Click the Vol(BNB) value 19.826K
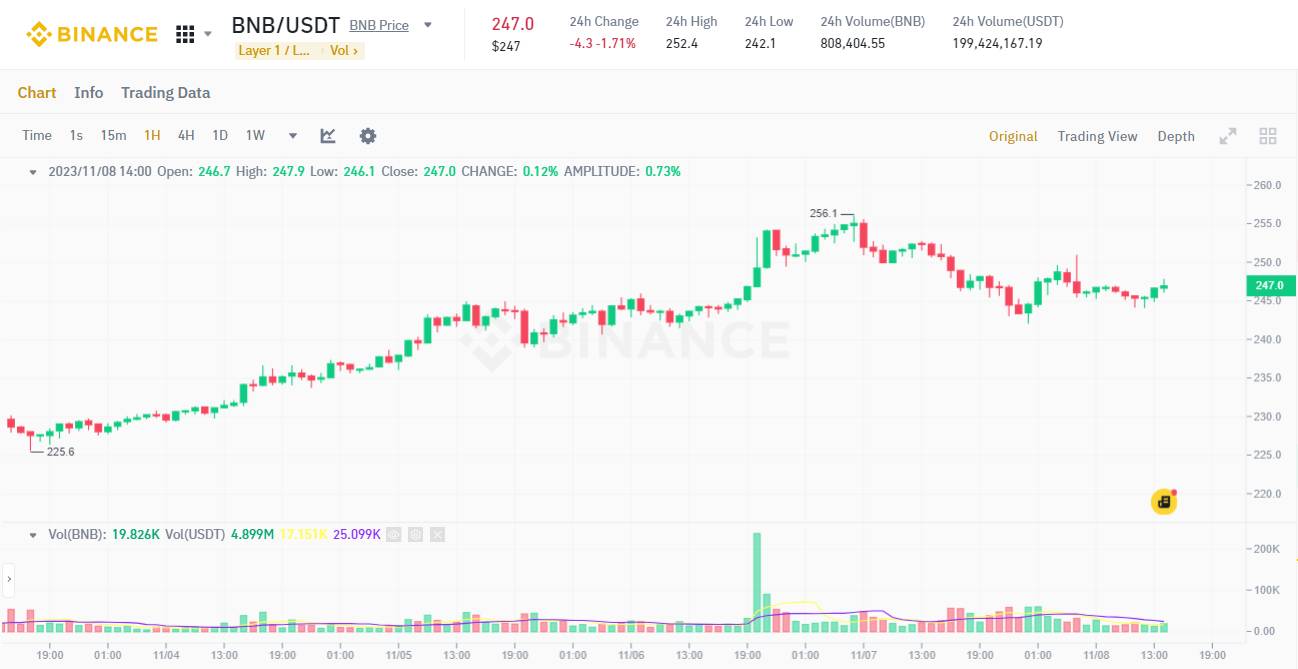 click(136, 535)
